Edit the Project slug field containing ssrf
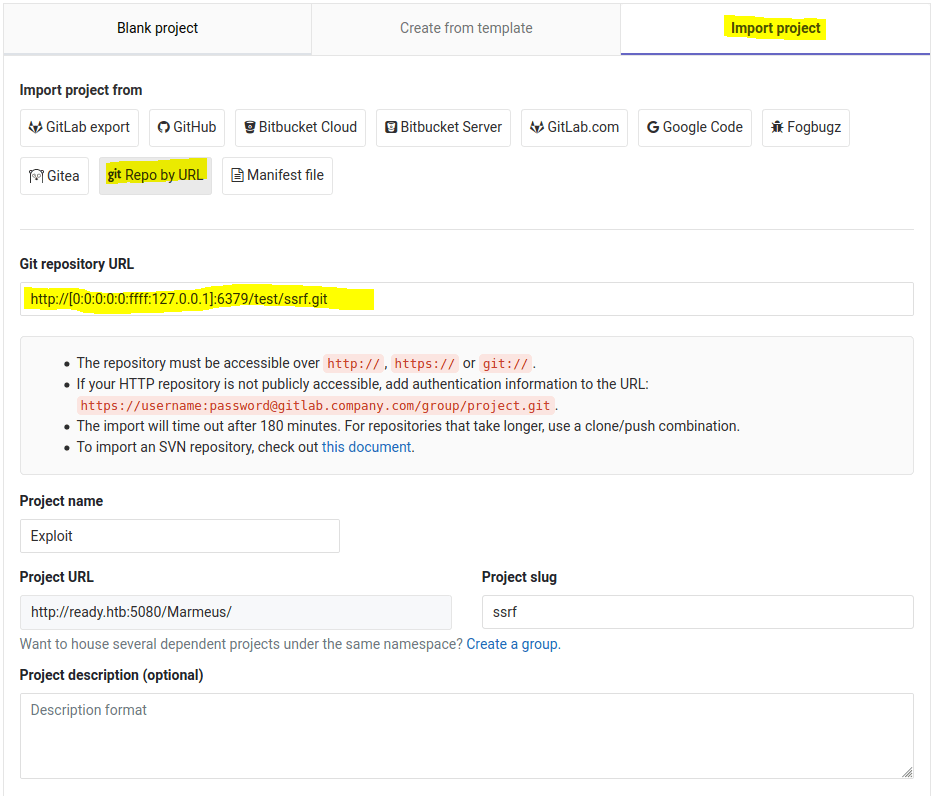This screenshot has height=796, width=948. click(x=698, y=612)
